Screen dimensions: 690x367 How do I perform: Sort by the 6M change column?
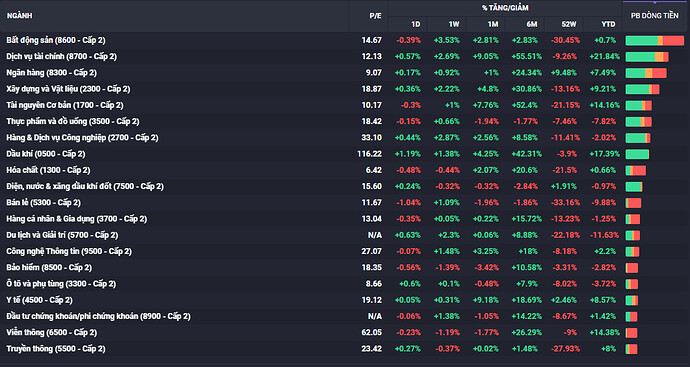coord(532,24)
